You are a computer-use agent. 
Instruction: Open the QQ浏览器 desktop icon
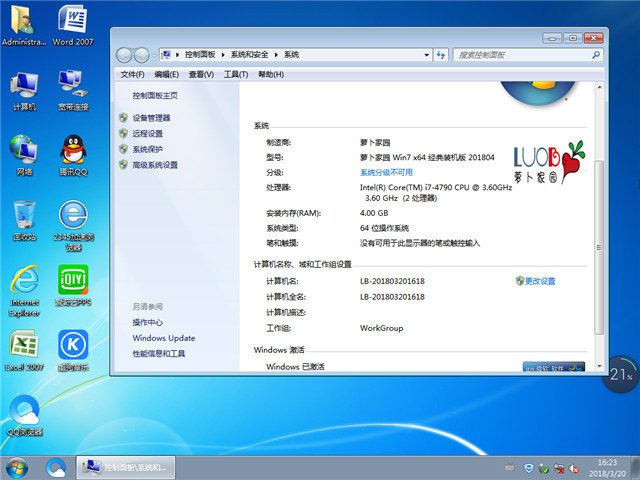click(x=24, y=416)
